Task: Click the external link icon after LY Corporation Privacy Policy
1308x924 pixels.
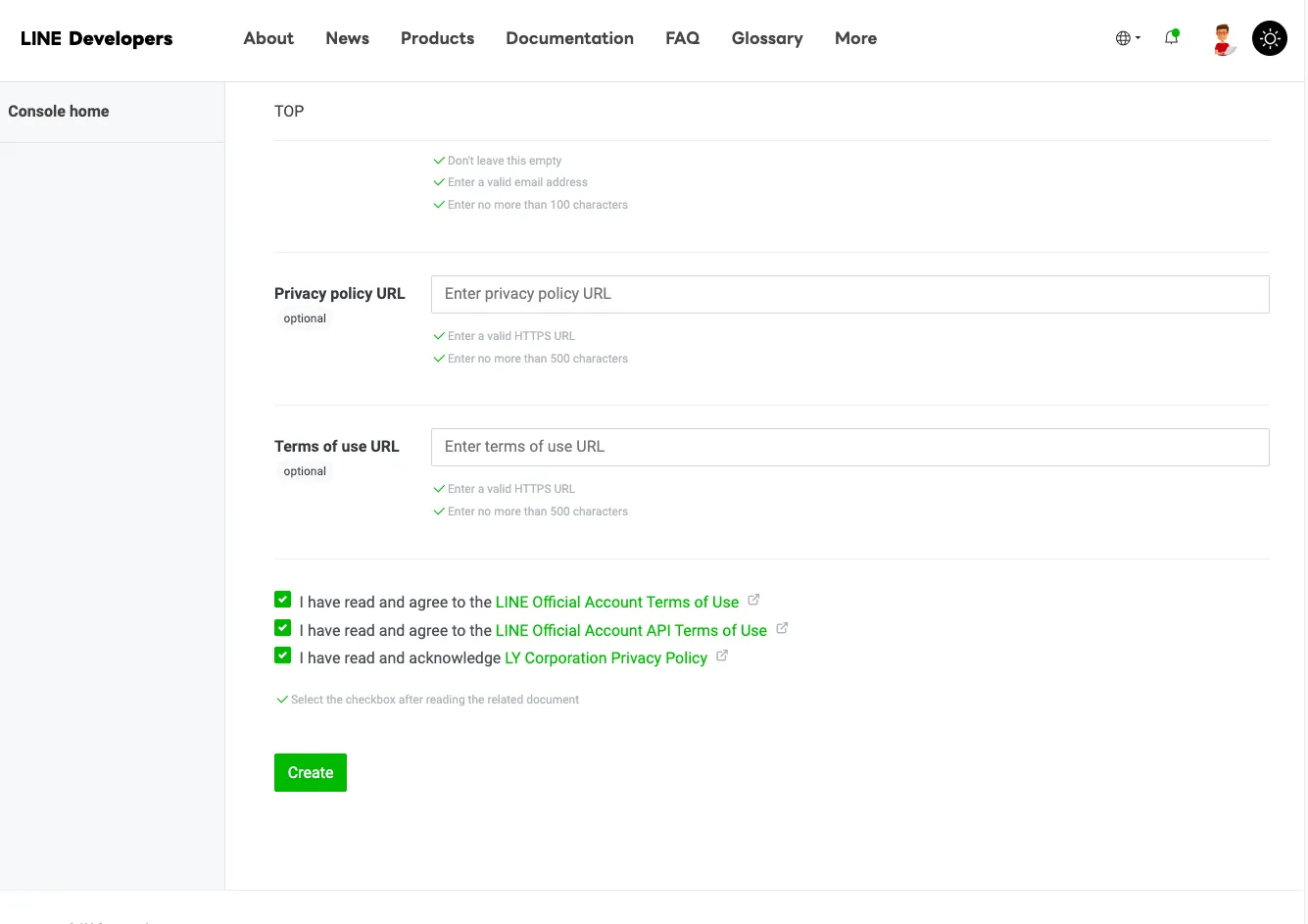Action: click(722, 656)
